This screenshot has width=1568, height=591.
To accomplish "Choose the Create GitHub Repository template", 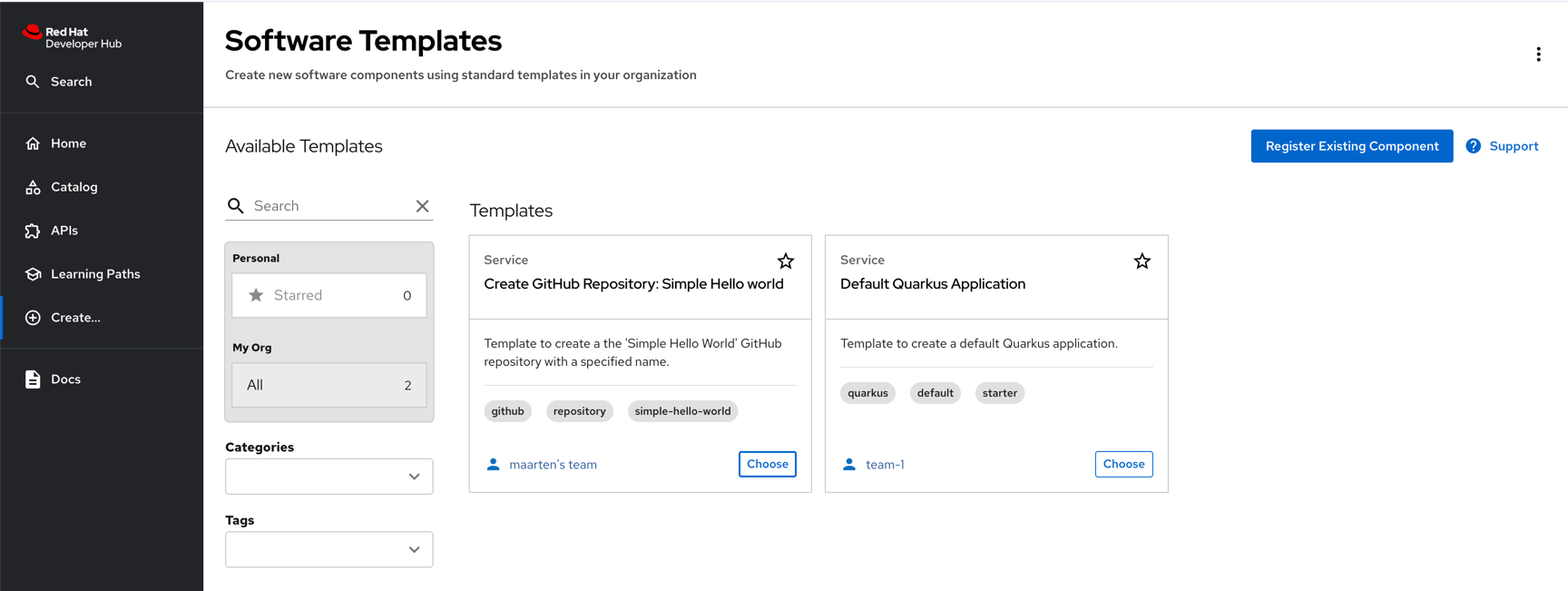I will pos(768,464).
